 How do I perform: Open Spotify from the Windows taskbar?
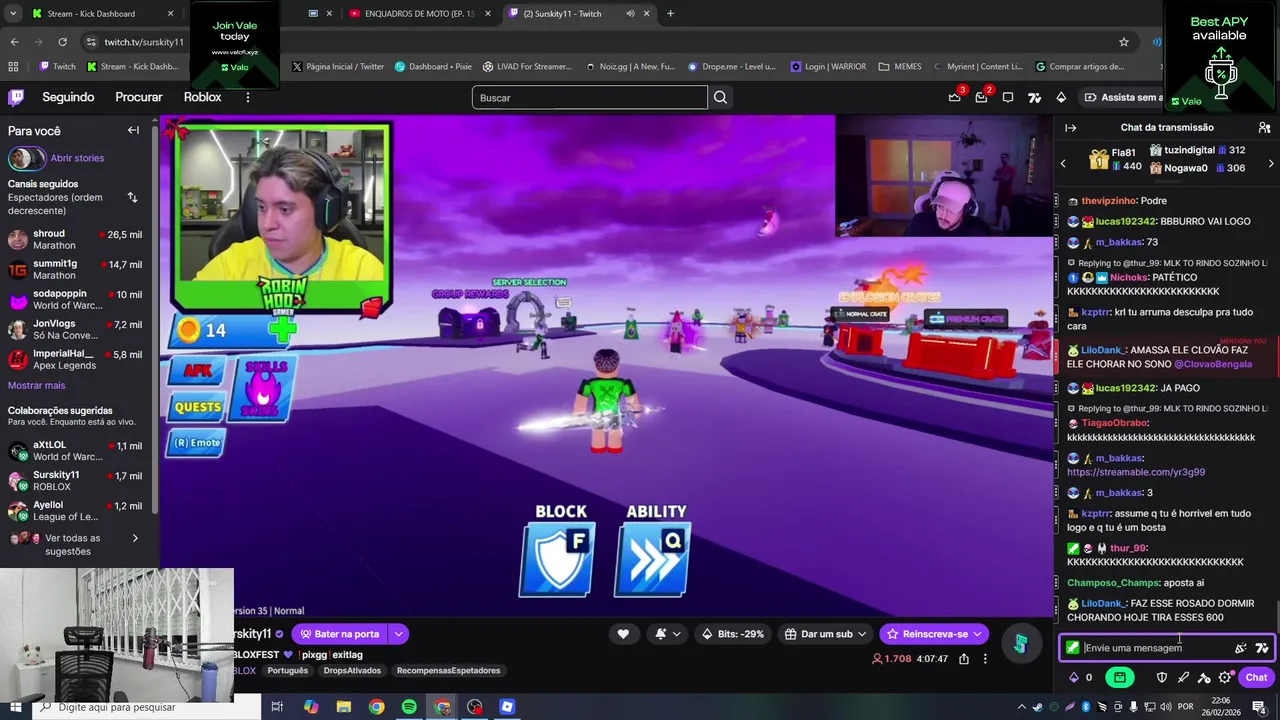click(409, 707)
